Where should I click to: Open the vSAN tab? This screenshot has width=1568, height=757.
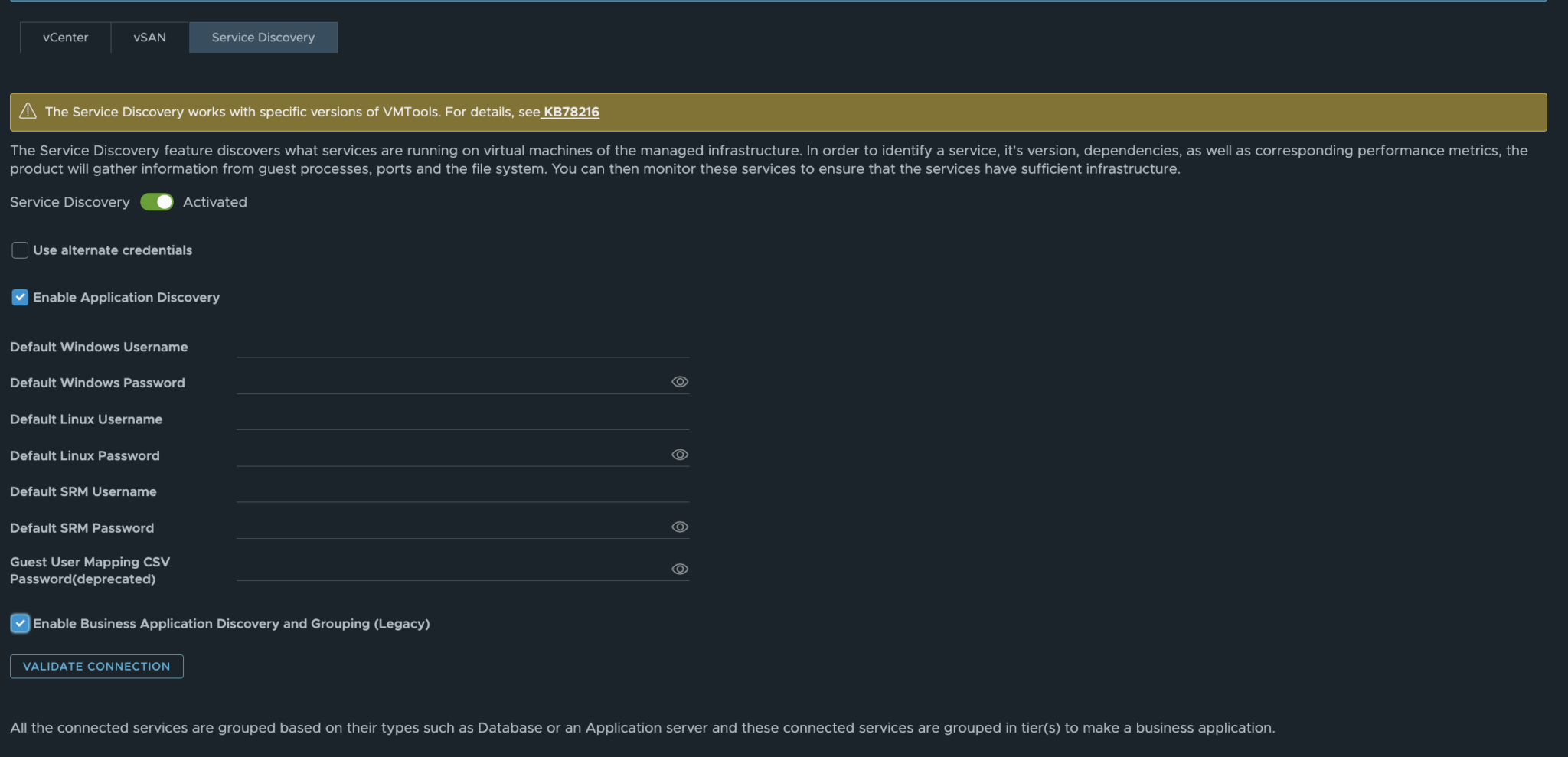149,37
